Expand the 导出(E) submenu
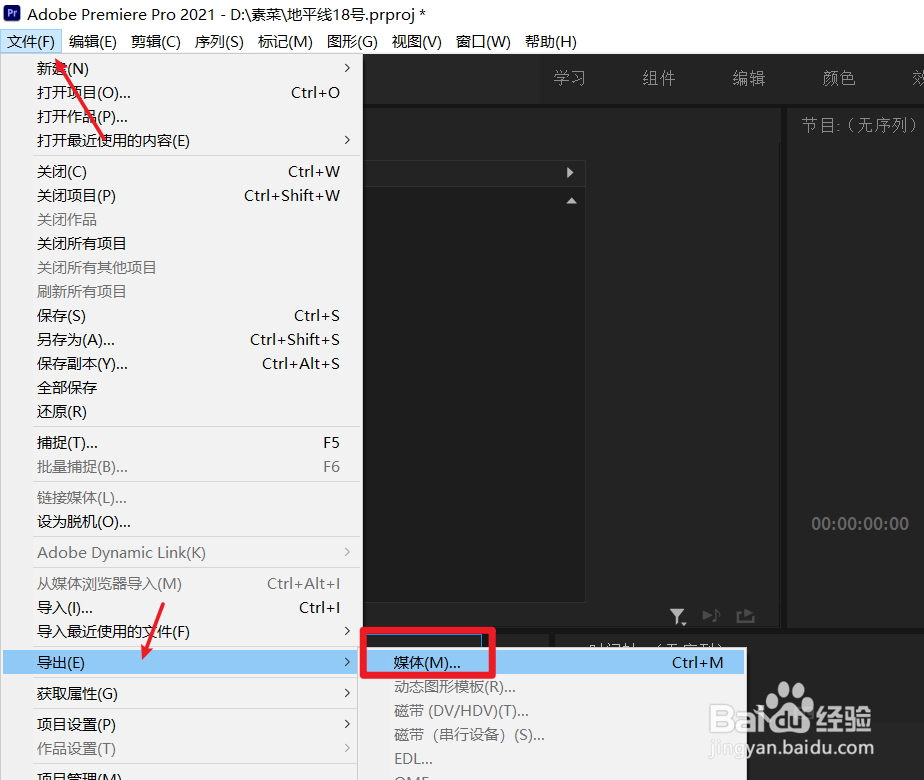 (182, 663)
